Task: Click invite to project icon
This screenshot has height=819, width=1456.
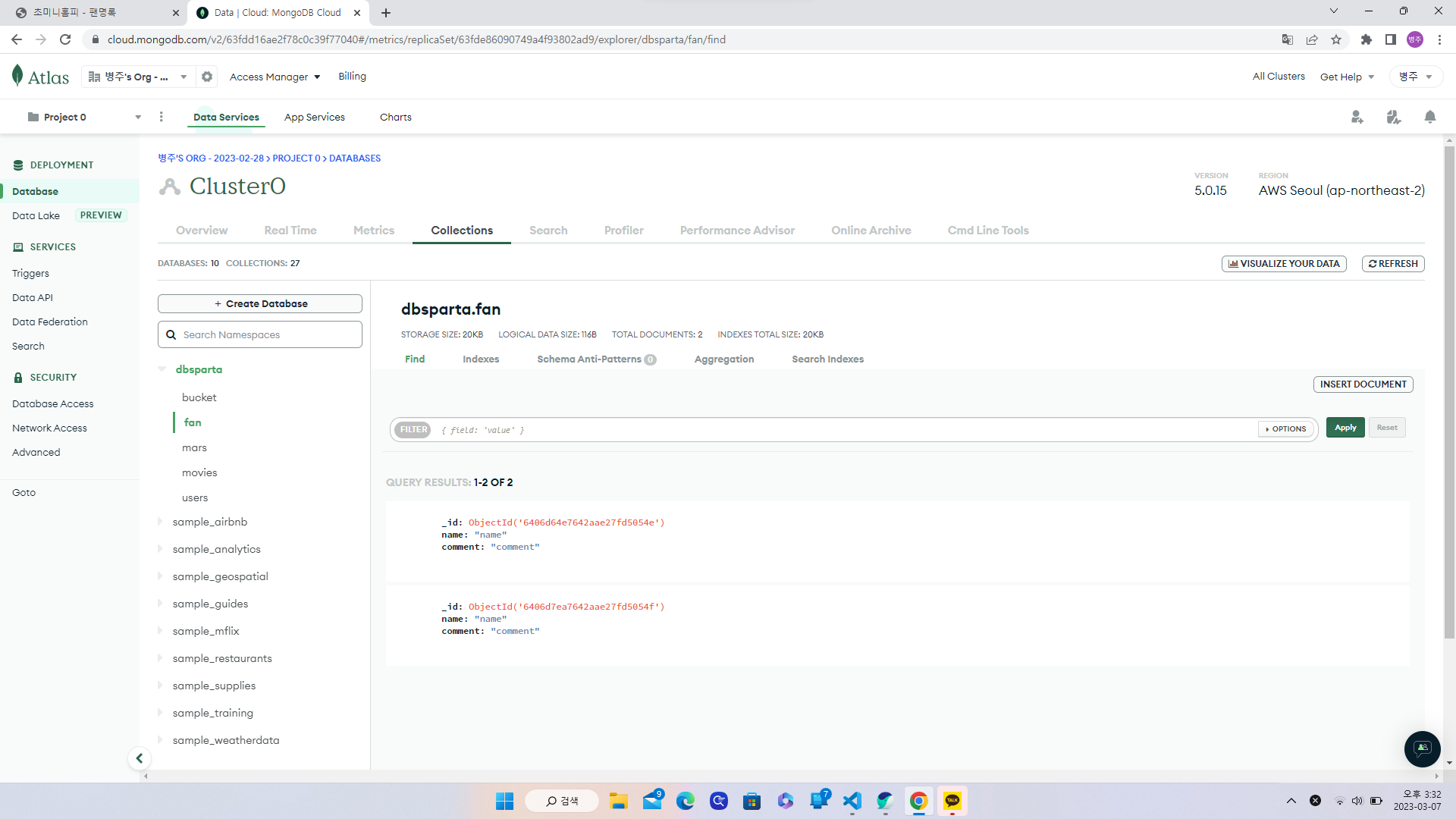Action: [x=1357, y=117]
